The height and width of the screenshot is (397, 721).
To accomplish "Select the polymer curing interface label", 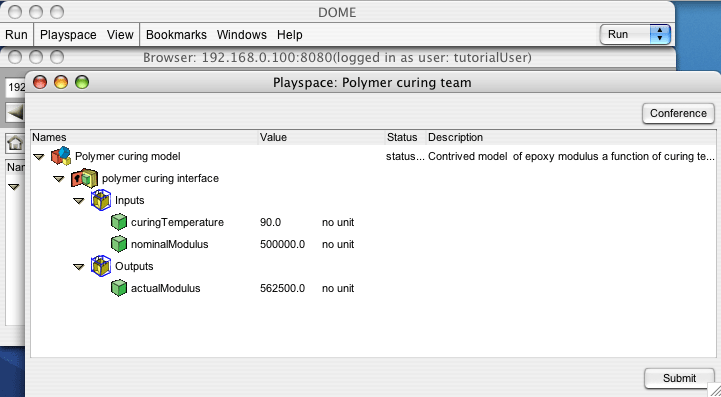I will 160,178.
